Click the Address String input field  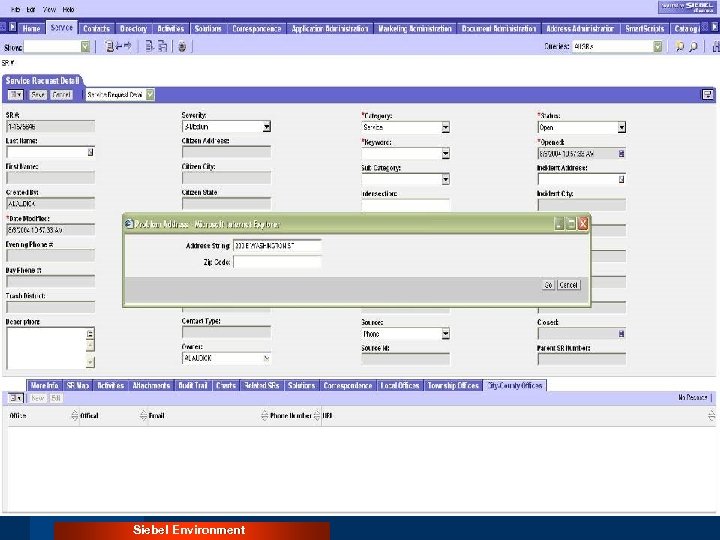click(277, 246)
